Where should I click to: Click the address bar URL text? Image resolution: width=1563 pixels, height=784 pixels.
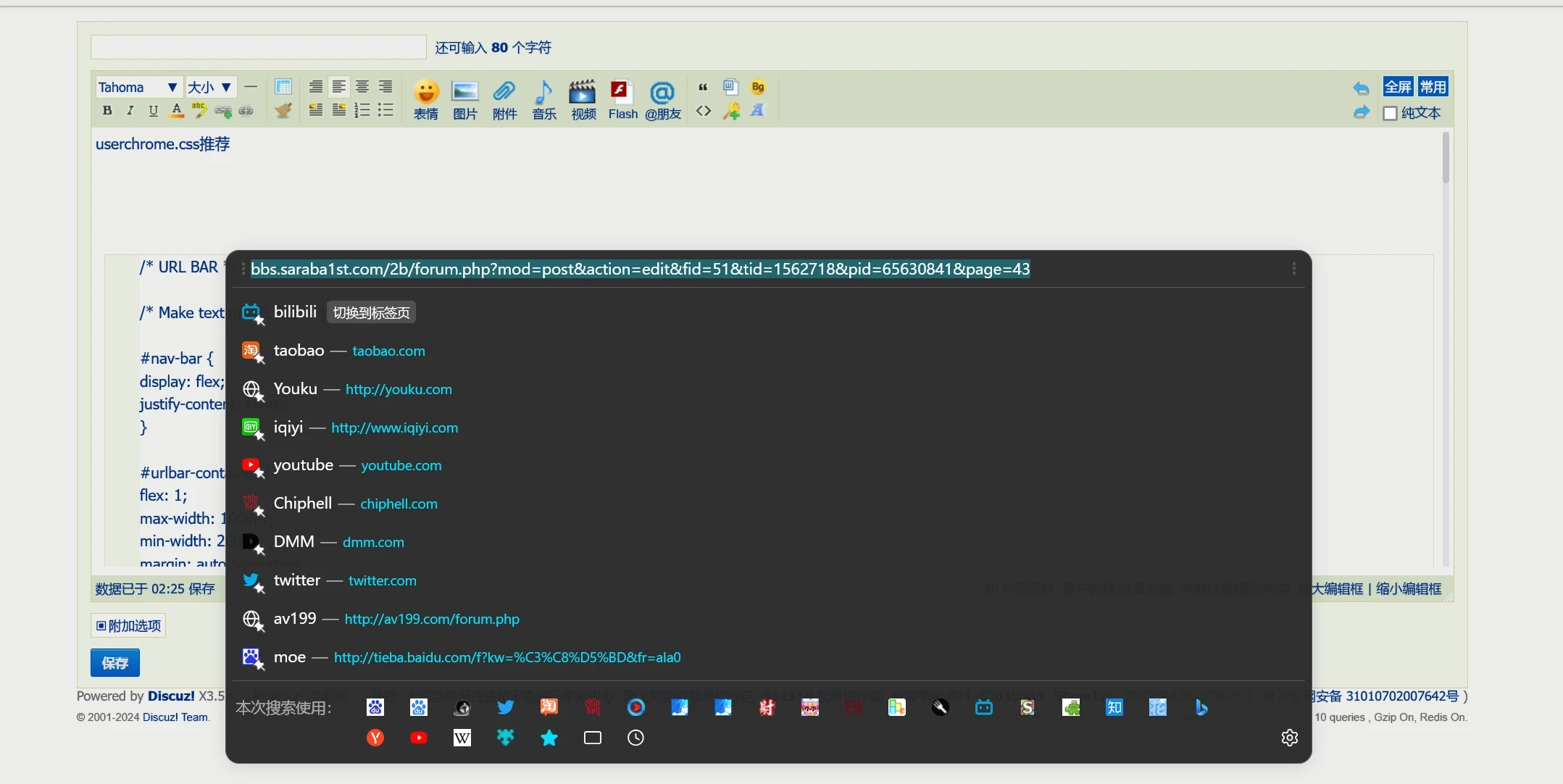click(x=641, y=269)
